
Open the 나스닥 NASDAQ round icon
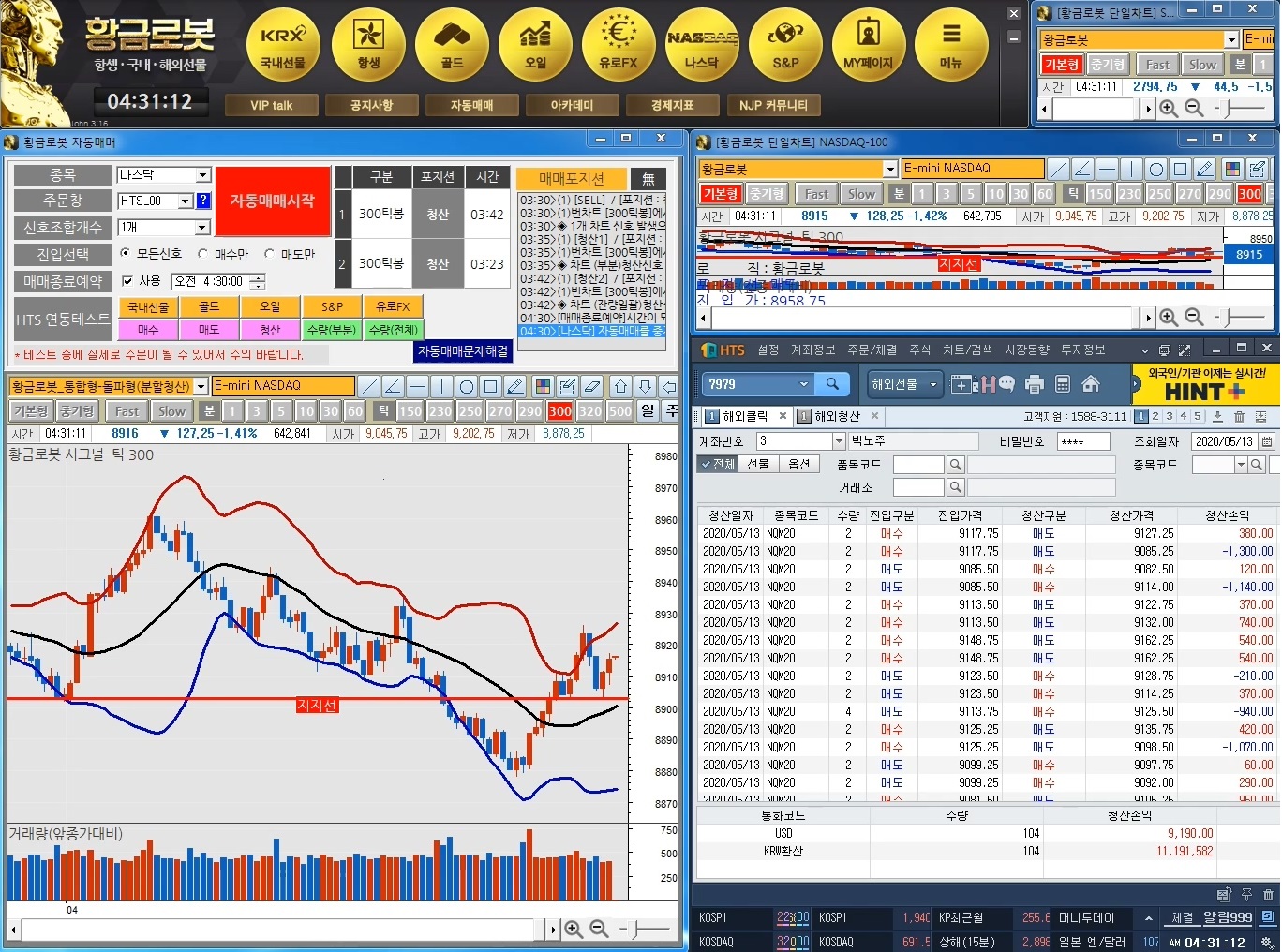pyautogui.click(x=702, y=44)
